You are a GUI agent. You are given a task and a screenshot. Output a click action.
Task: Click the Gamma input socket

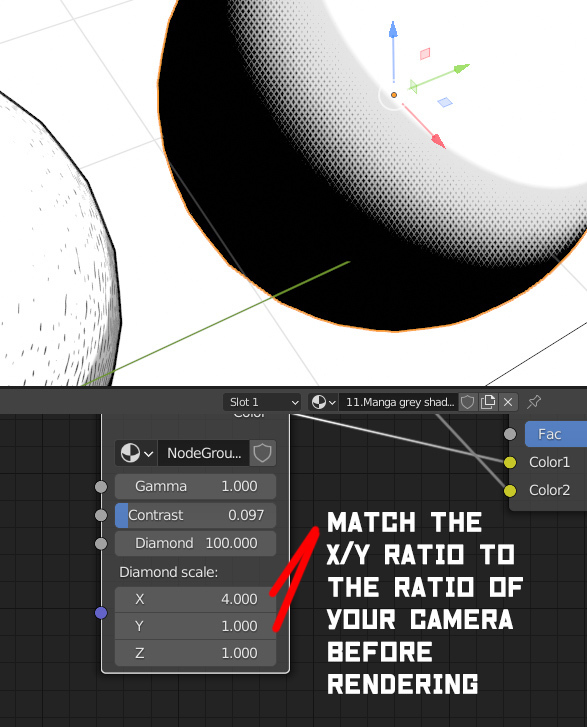(101, 487)
